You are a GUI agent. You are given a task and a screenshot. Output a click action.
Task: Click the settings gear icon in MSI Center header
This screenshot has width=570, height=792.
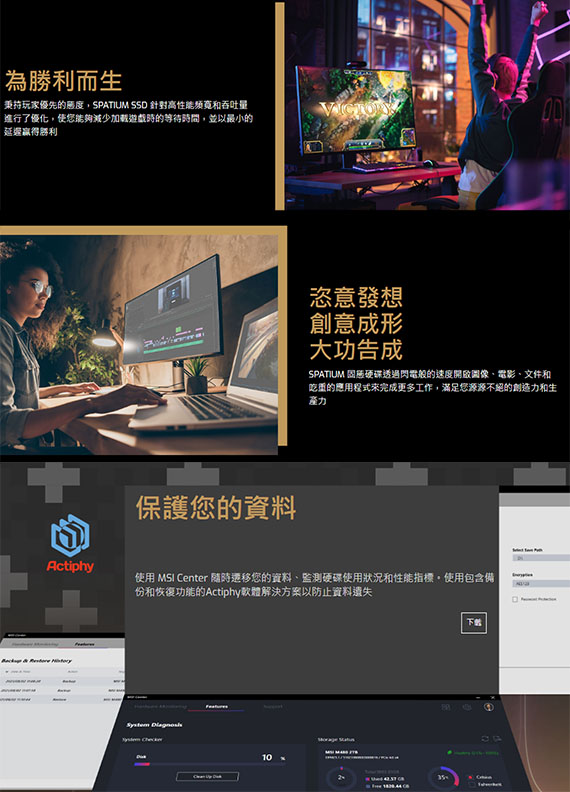pyautogui.click(x=467, y=707)
